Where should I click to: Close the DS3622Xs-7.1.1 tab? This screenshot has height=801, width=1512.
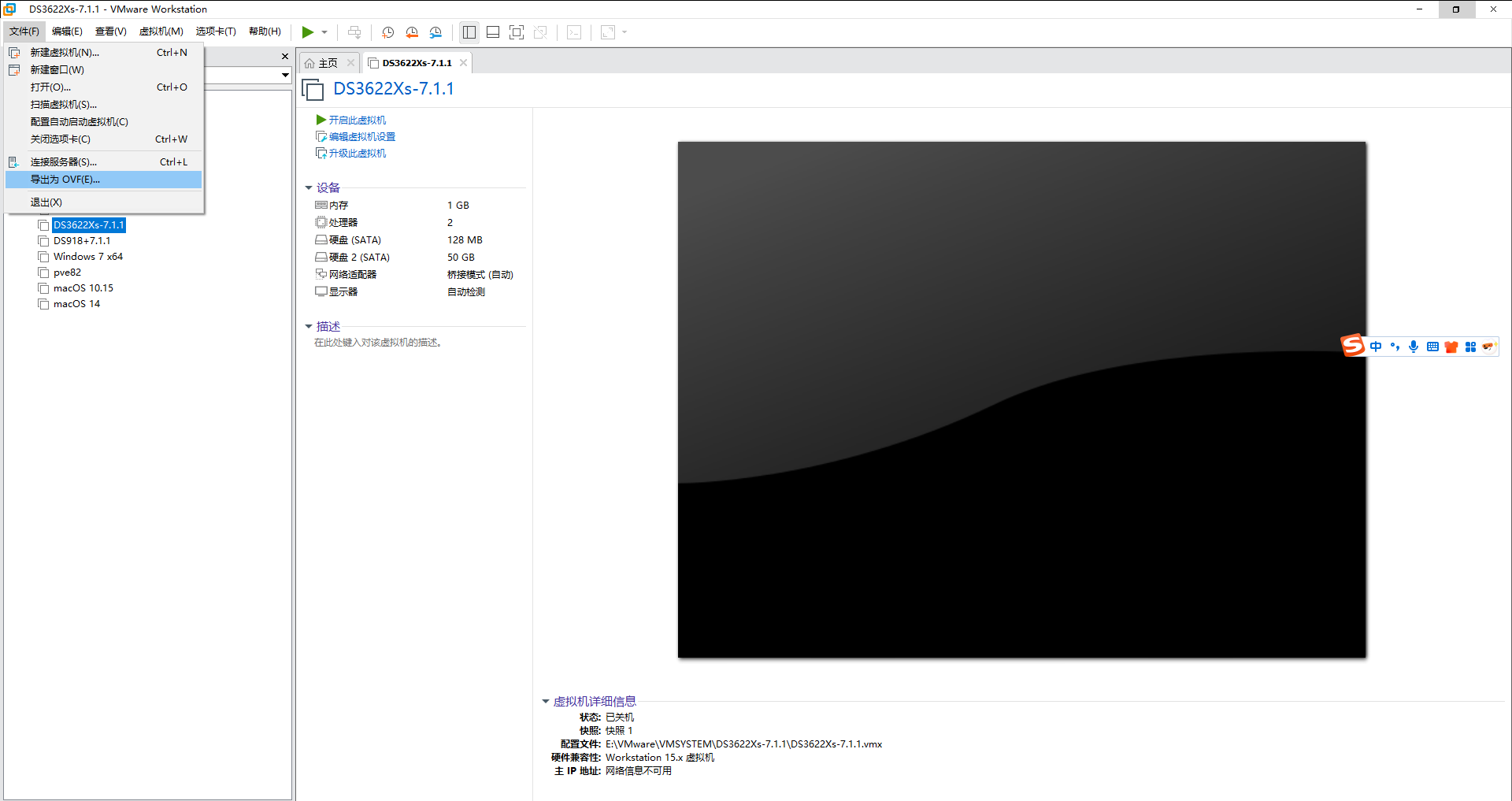click(x=463, y=63)
